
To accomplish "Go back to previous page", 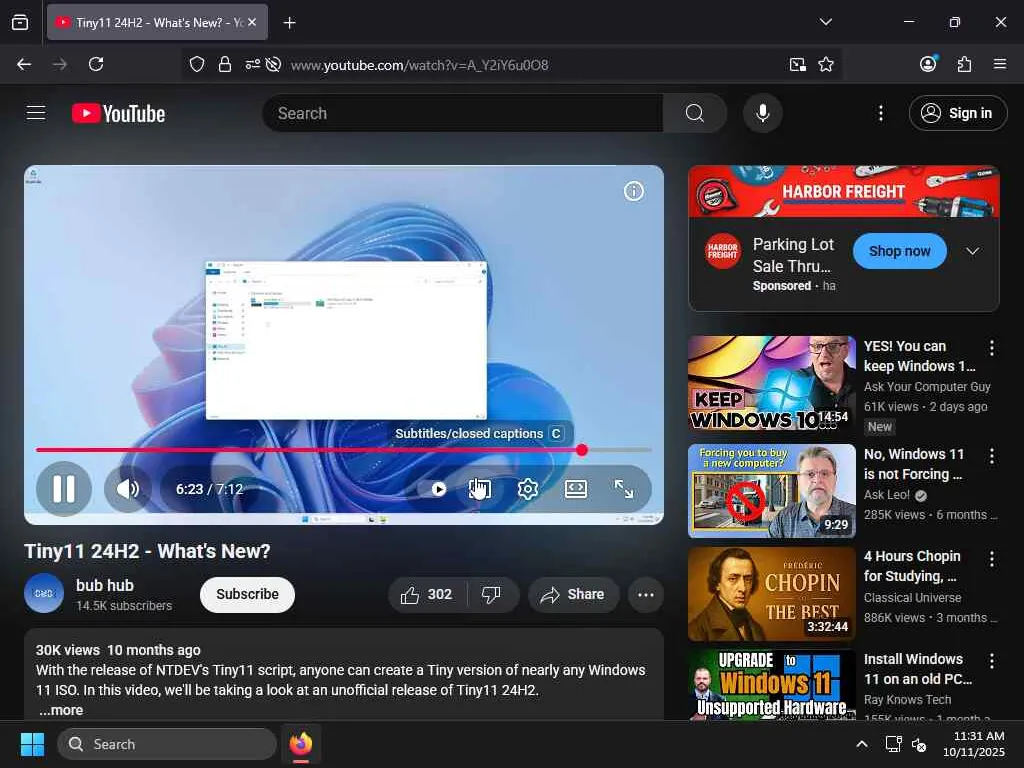I will pyautogui.click(x=24, y=64).
